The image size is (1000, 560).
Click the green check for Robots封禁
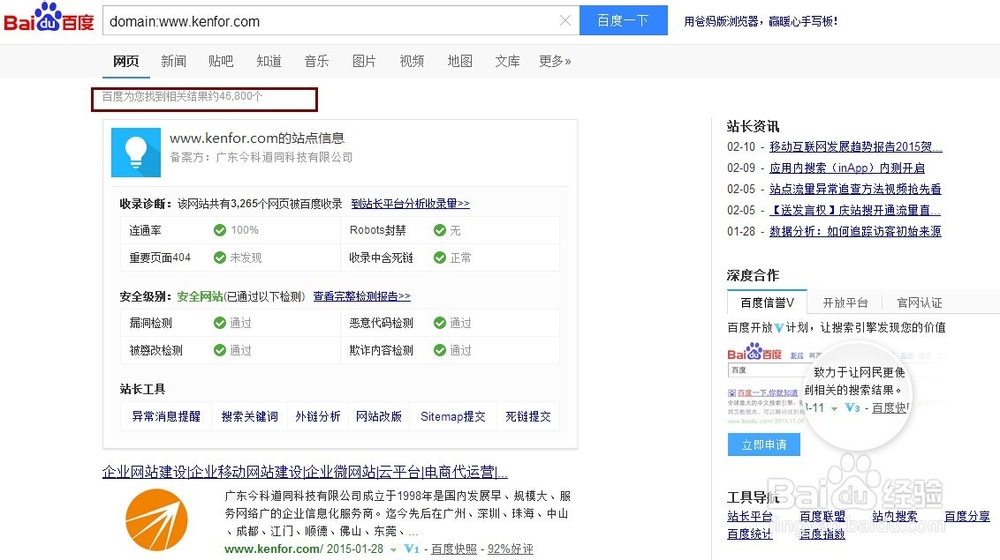click(439, 230)
